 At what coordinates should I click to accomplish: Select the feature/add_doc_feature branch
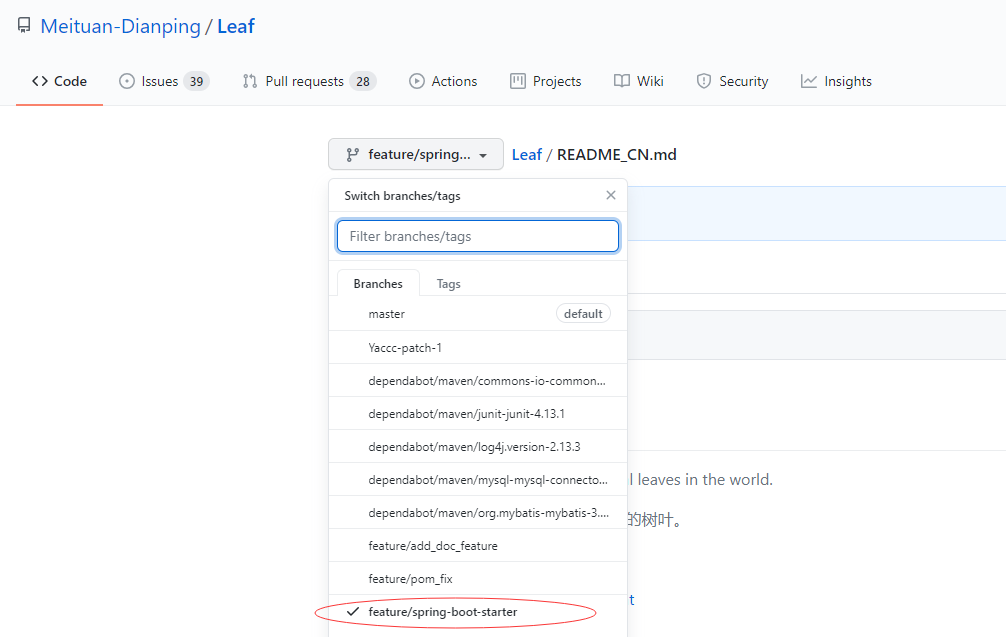[478, 546]
